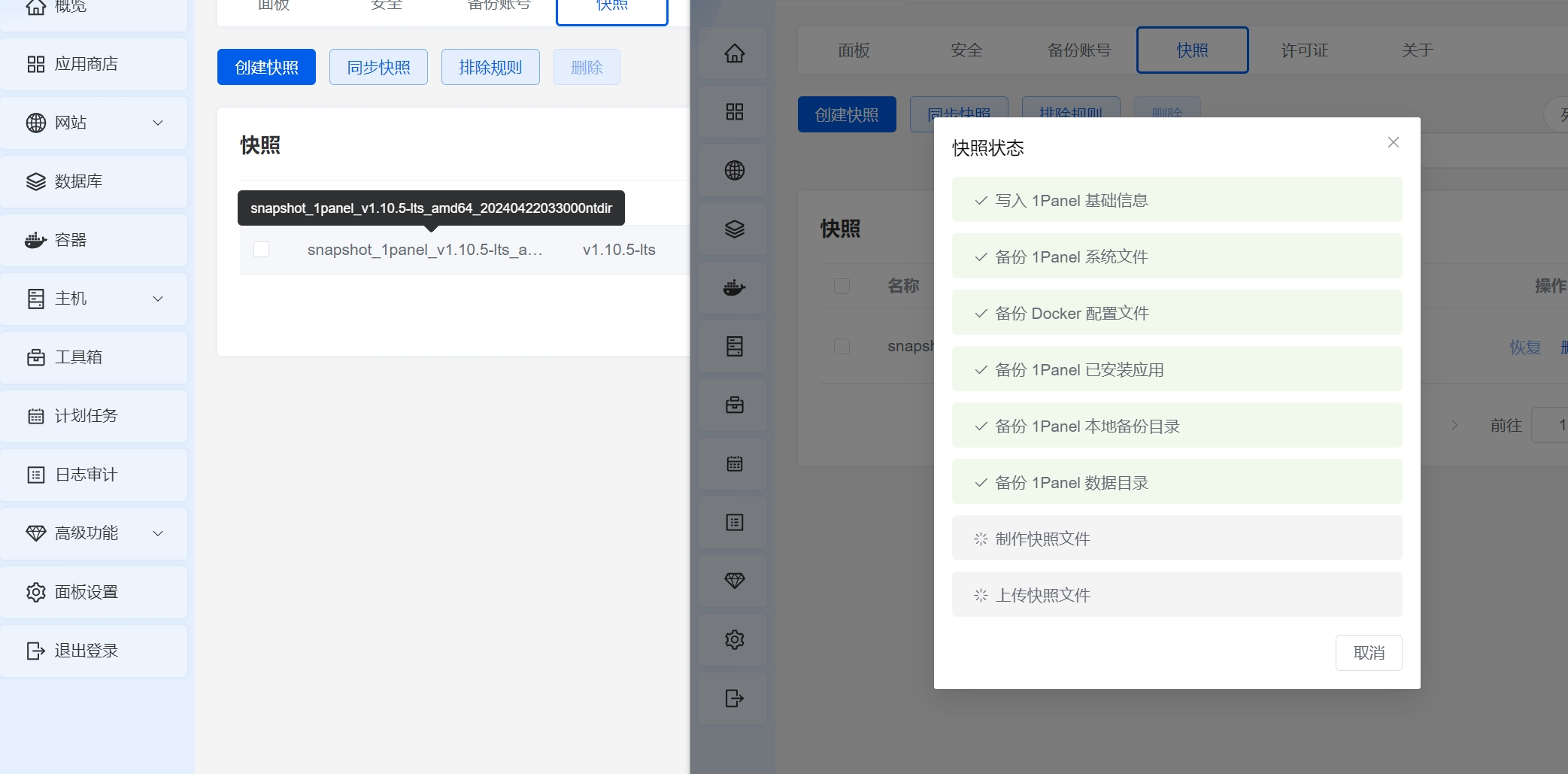Select the header select-all checkbox

841,286
